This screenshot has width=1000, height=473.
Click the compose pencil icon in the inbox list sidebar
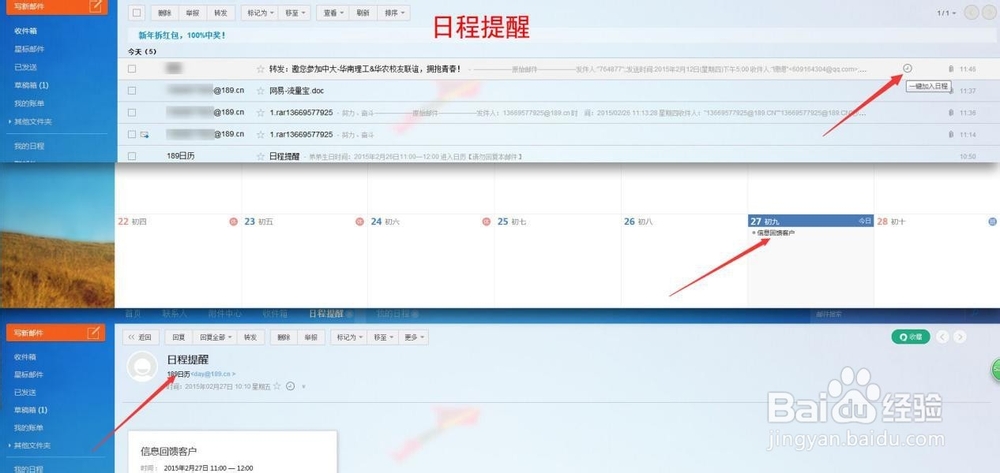coord(95,6)
